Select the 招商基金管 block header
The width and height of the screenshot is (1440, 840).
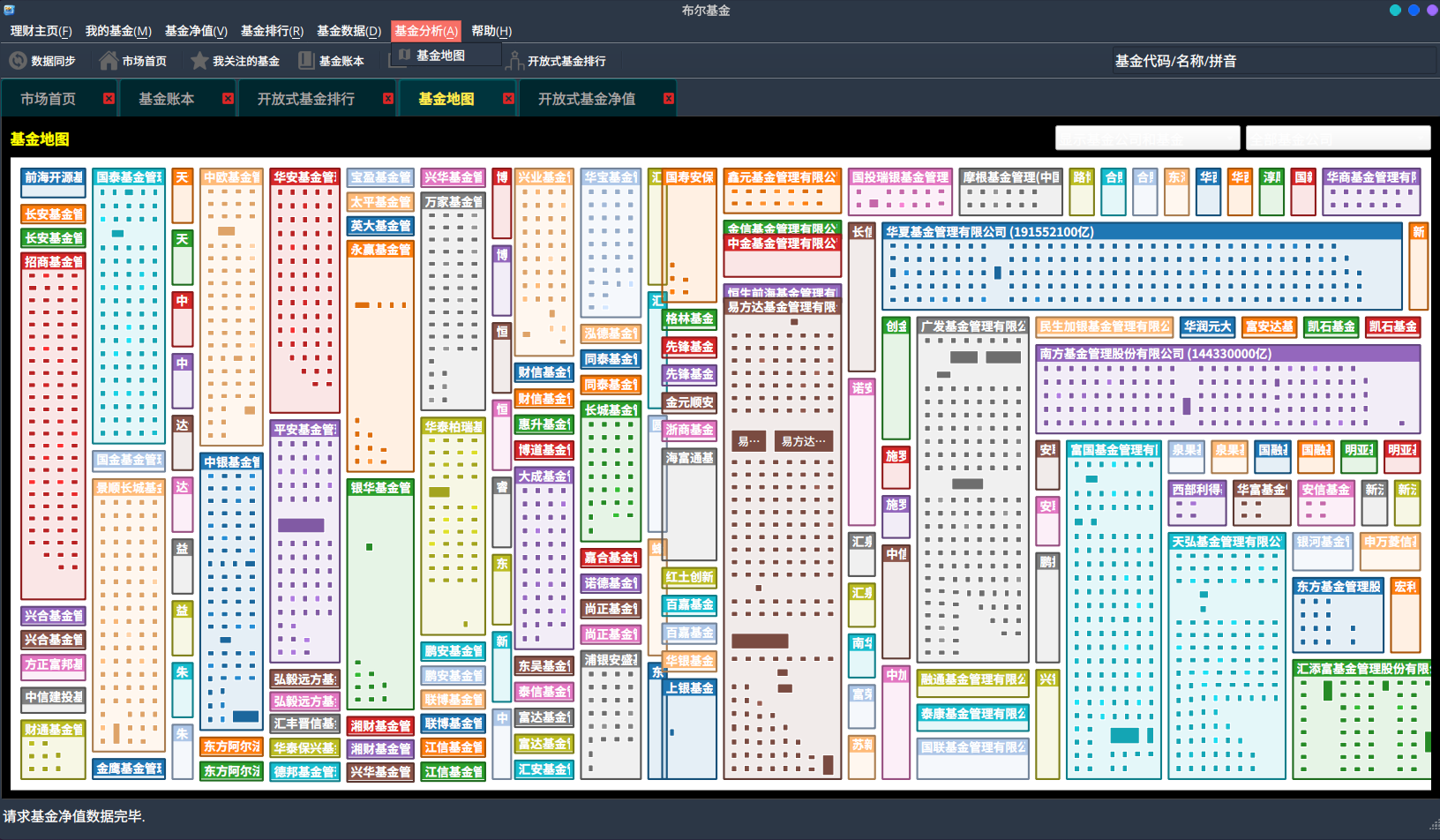pyautogui.click(x=53, y=262)
